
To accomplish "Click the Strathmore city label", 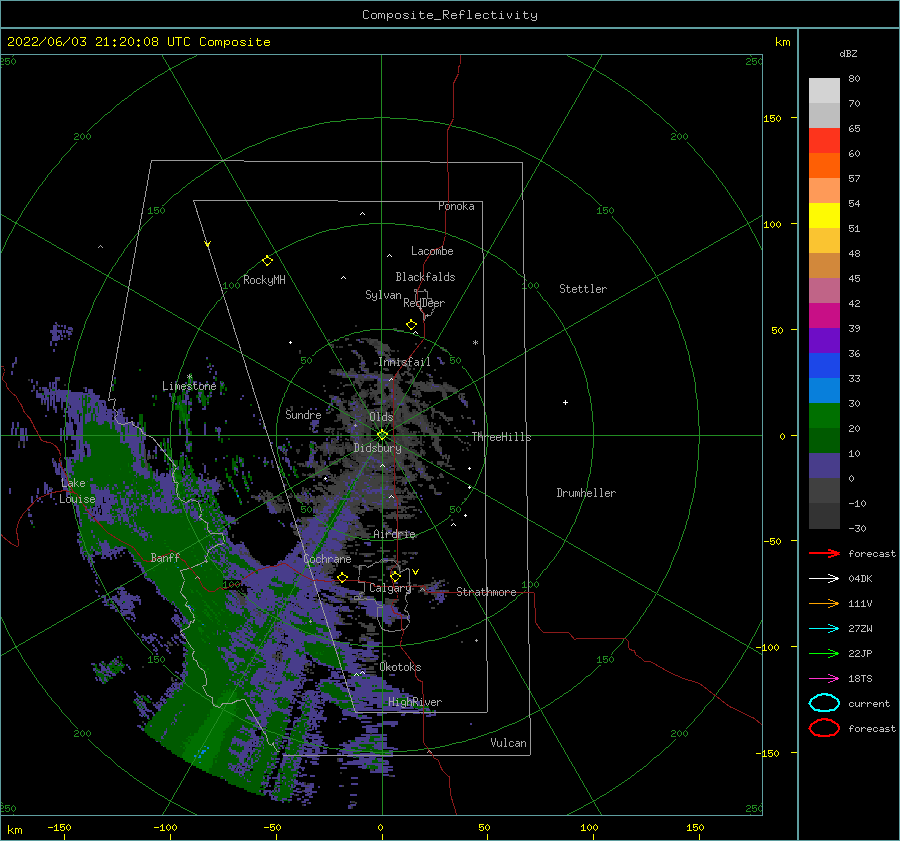I will (487, 592).
